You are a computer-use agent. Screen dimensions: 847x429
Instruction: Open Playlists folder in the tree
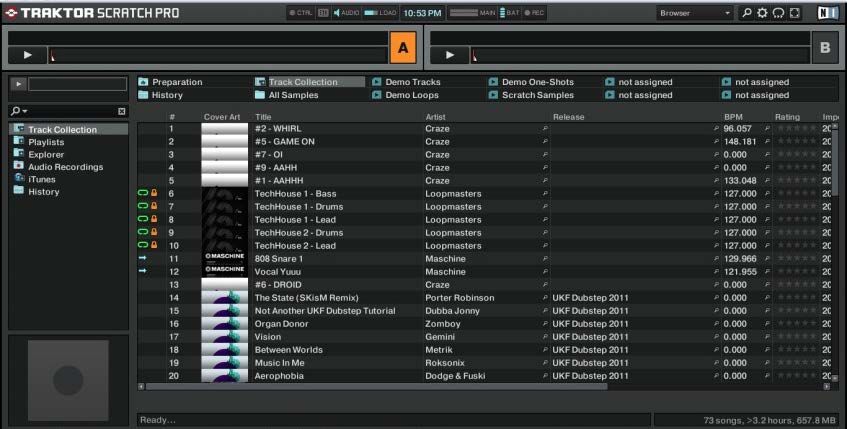point(46,142)
